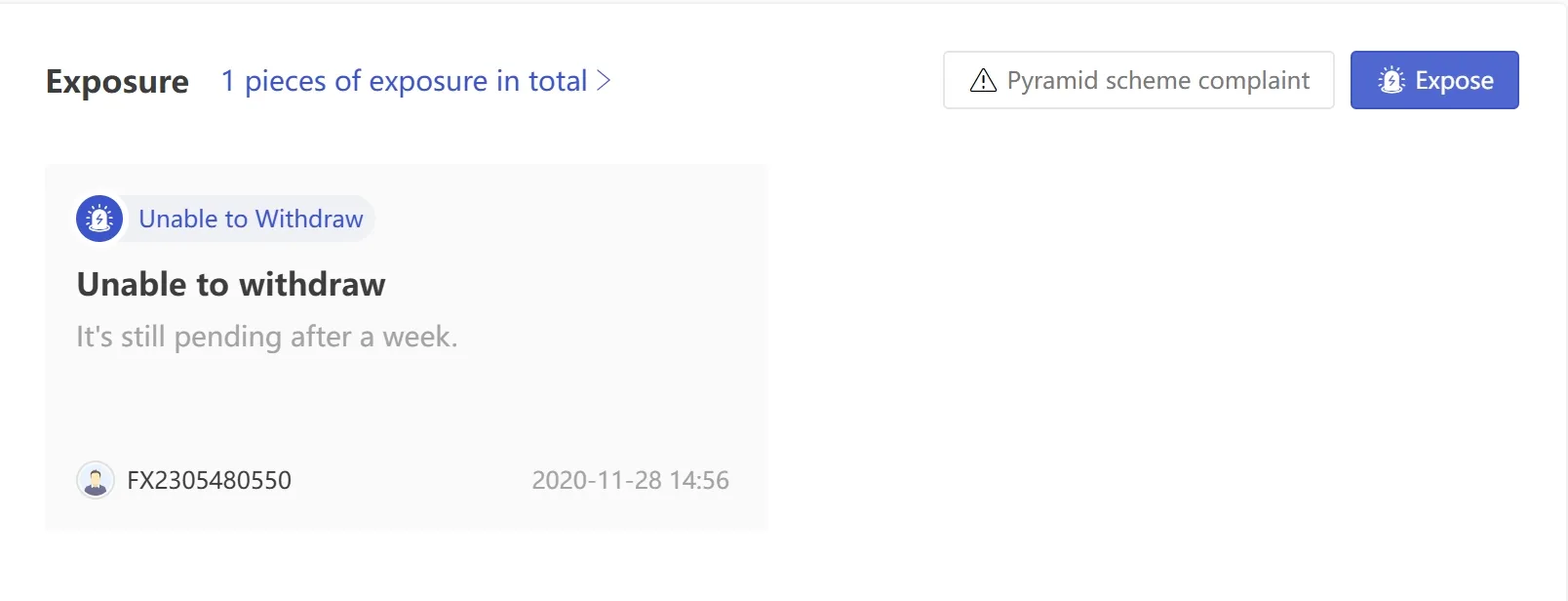Open "1 pieces of exposure in total" link
This screenshot has width=1568, height=601.
(404, 81)
